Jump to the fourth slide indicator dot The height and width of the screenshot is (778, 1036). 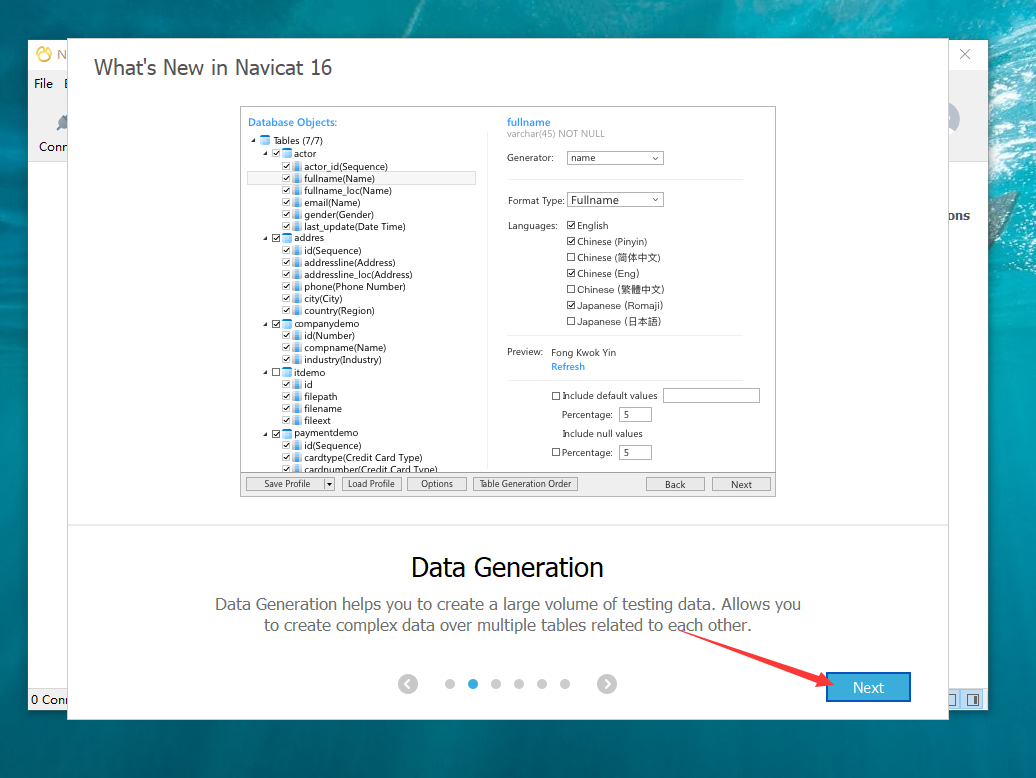coord(519,684)
